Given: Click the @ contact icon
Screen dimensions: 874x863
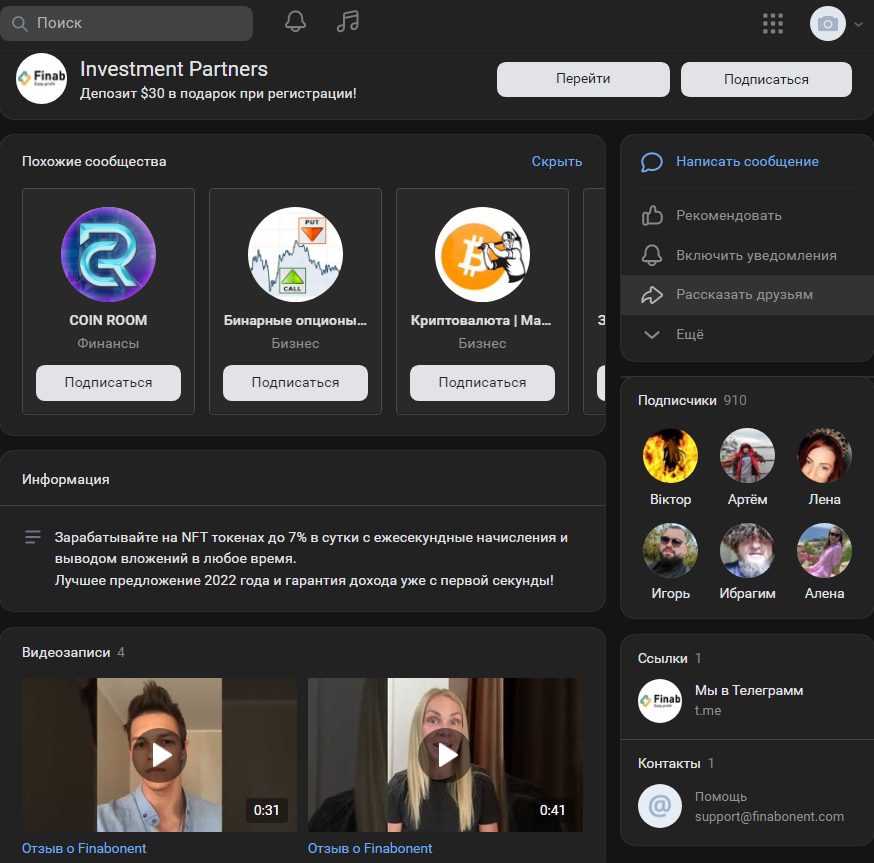Looking at the screenshot, I should pos(659,806).
